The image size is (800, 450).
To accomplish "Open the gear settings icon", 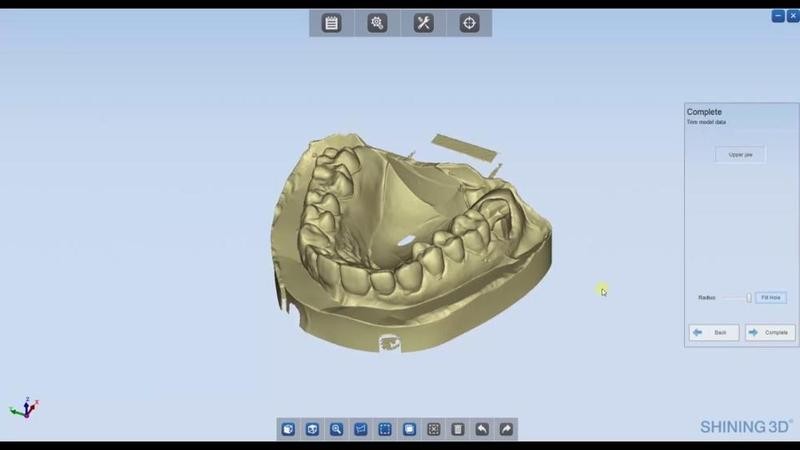I will pyautogui.click(x=377, y=23).
